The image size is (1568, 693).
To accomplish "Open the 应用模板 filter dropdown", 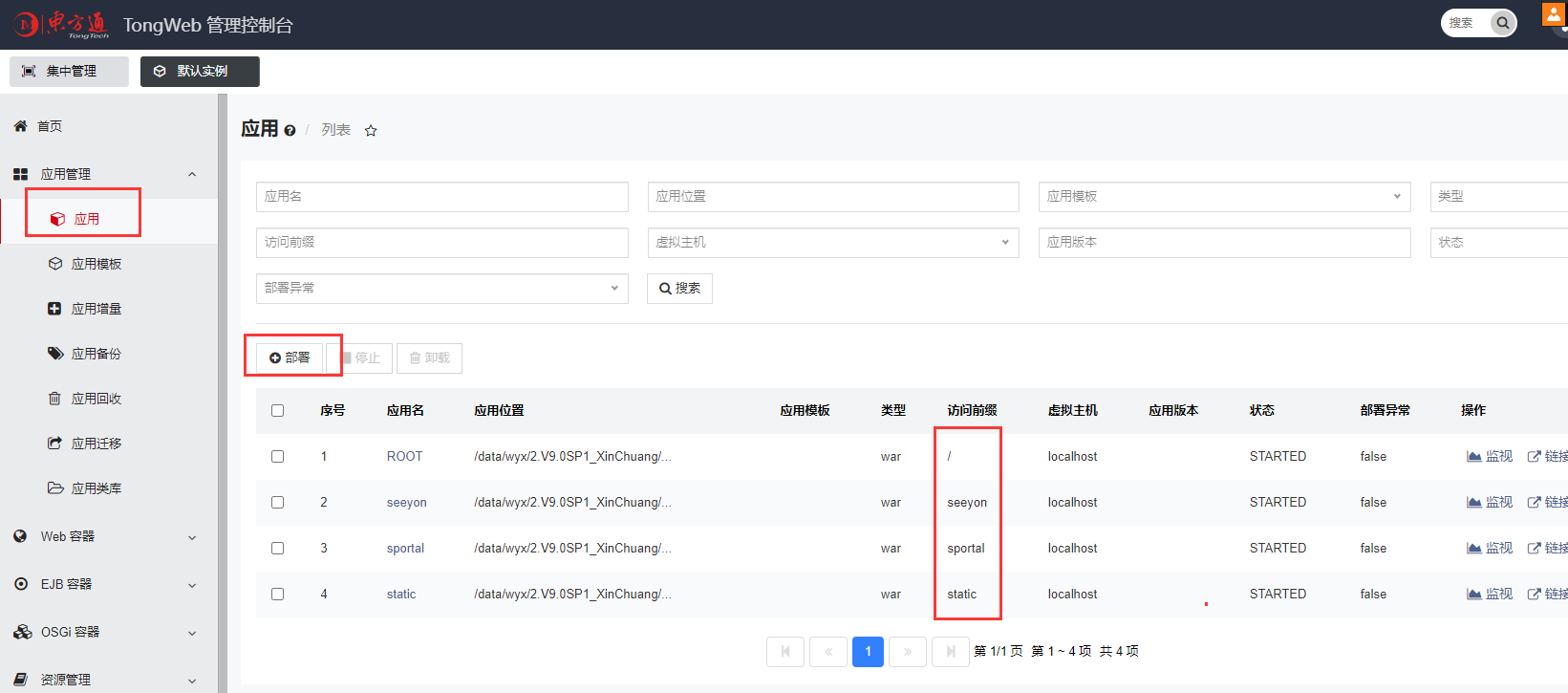I will pyautogui.click(x=1223, y=197).
